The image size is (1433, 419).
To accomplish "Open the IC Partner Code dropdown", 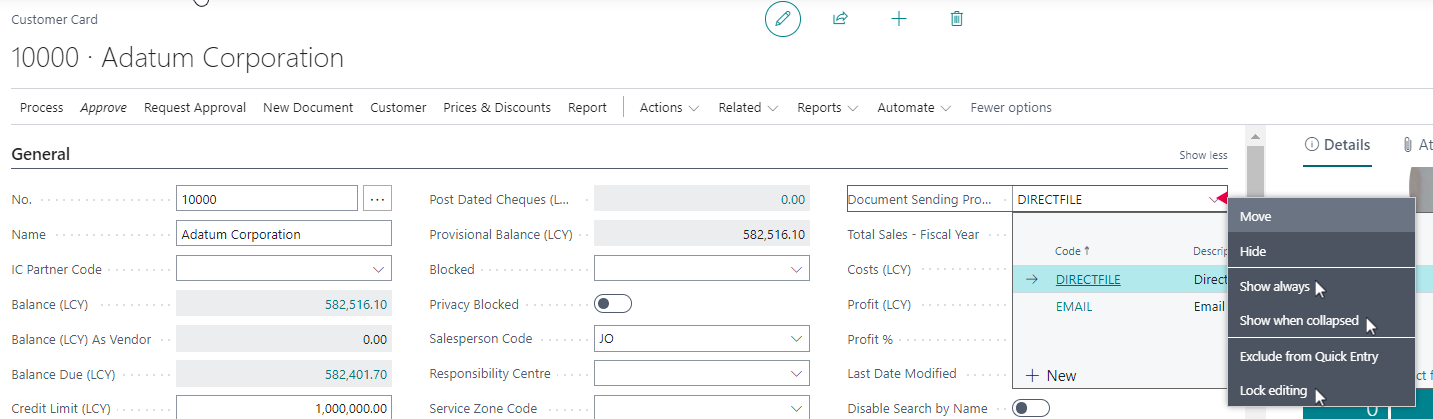I will point(379,269).
